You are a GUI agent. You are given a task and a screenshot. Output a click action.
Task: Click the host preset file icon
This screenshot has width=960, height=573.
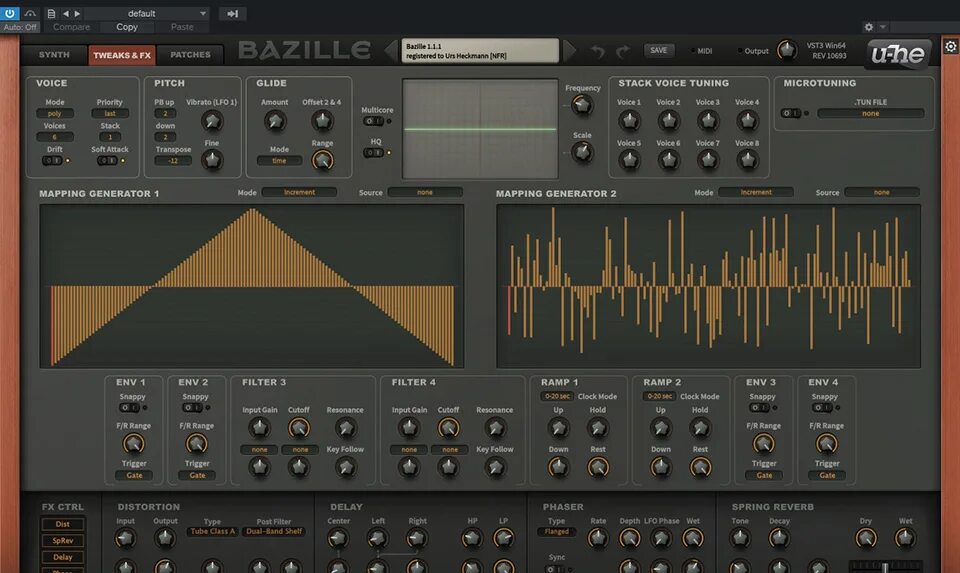click(x=51, y=13)
